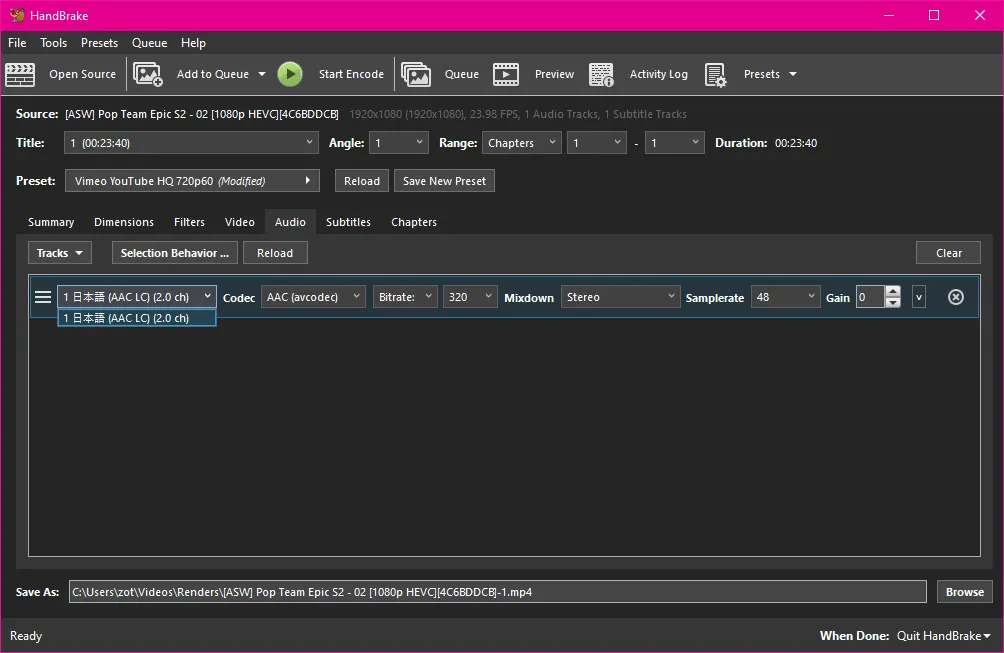
Task: Increase Gain using the stepper arrow
Action: [x=895, y=292]
